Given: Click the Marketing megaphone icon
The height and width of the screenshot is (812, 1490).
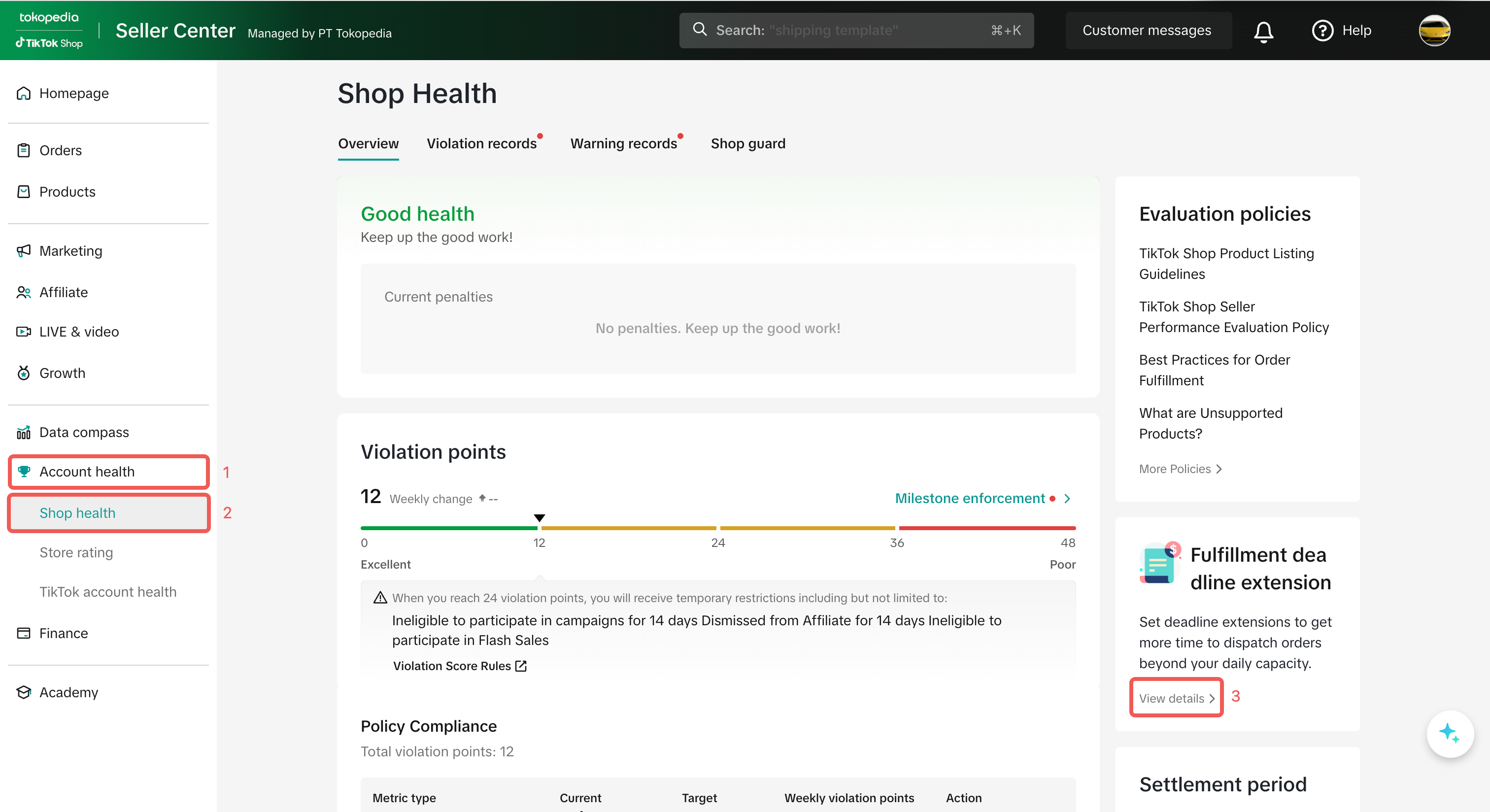Looking at the screenshot, I should tap(24, 251).
